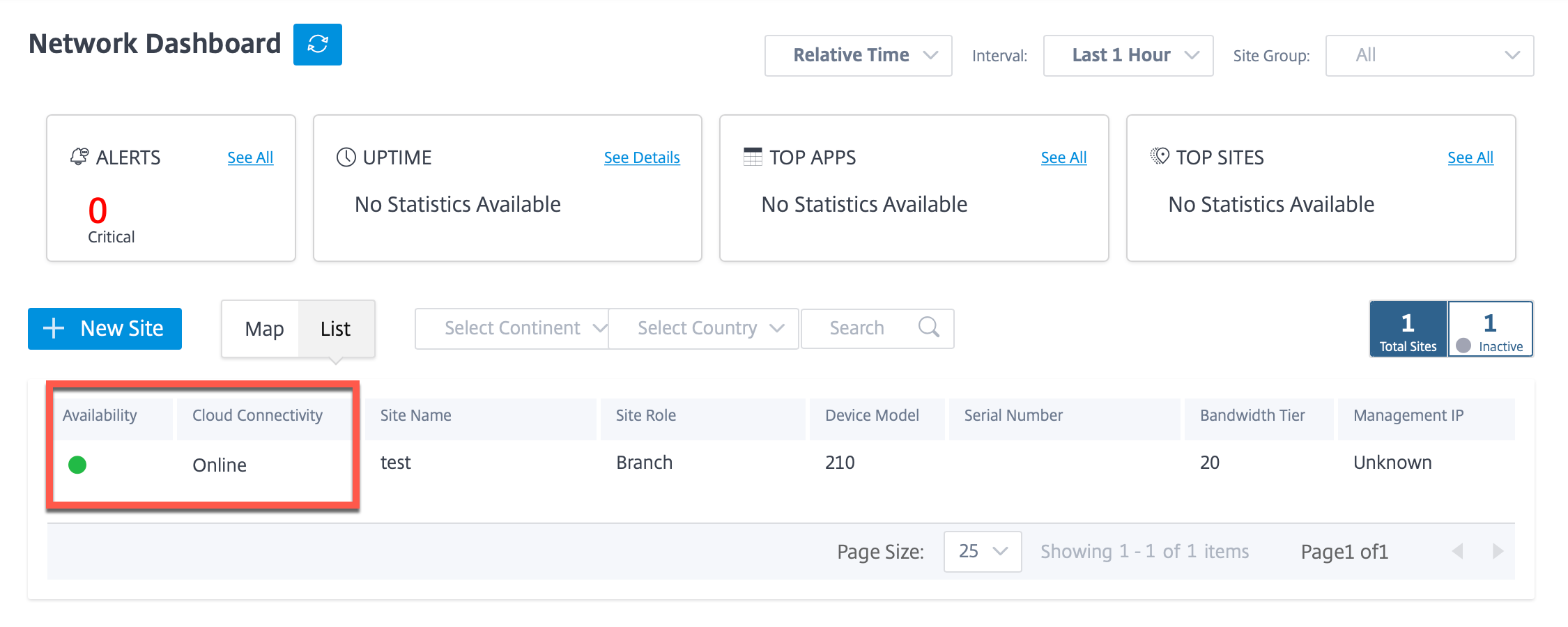Open the Site Group dropdown

1429,56
